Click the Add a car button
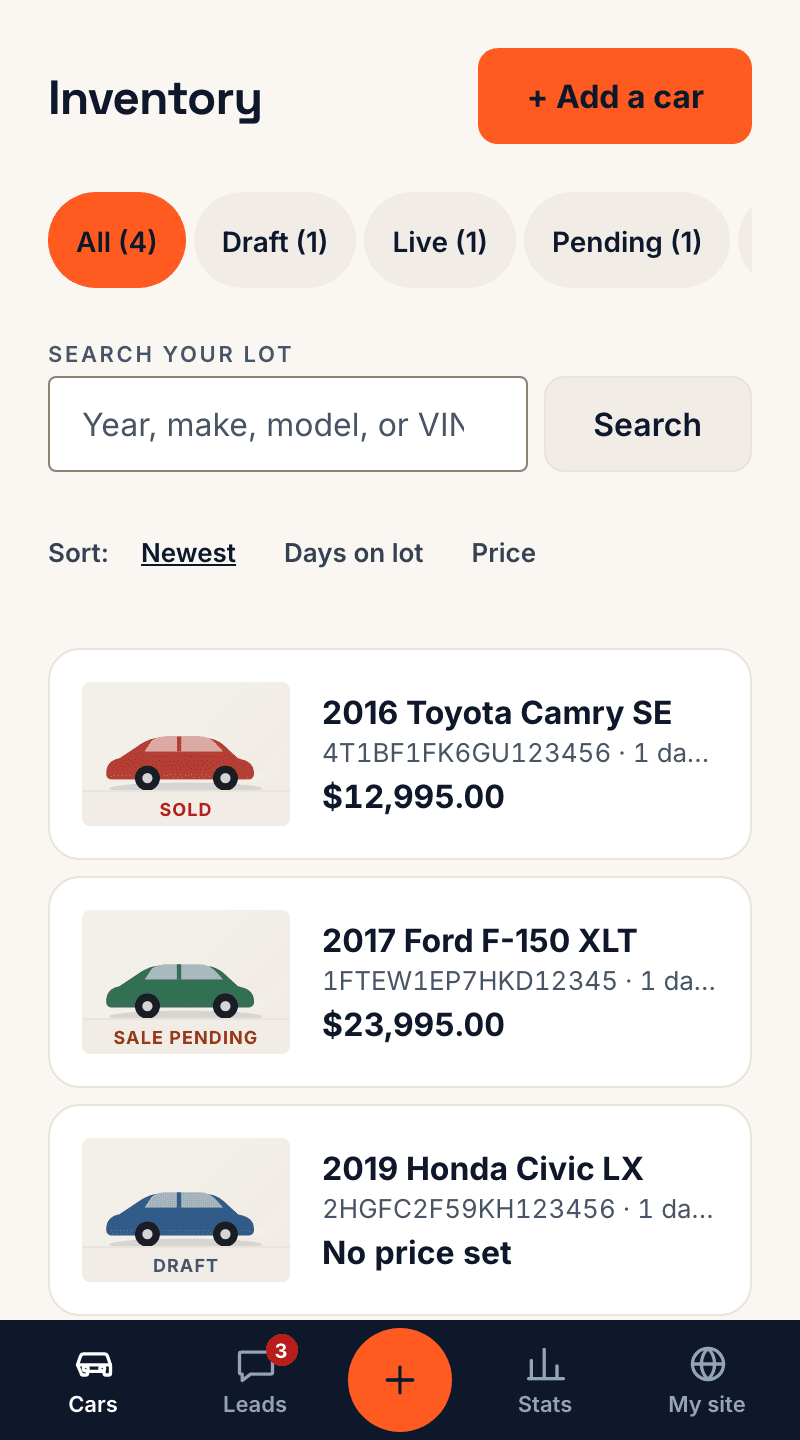The height and width of the screenshot is (1440, 800). pyautogui.click(x=615, y=96)
